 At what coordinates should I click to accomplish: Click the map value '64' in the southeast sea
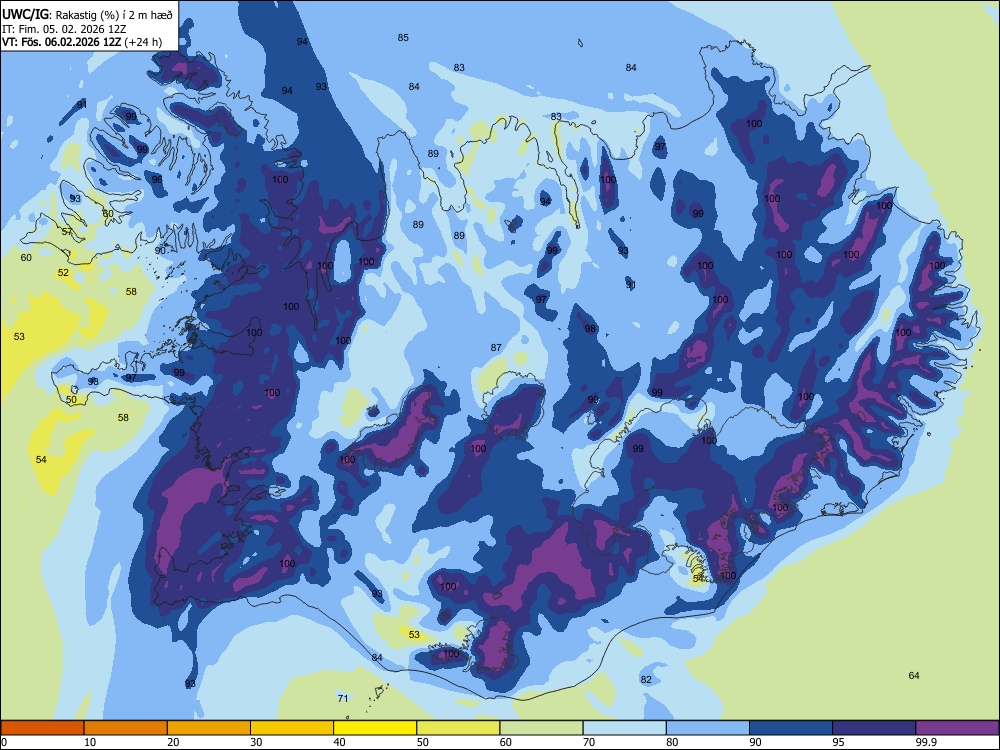tap(914, 675)
